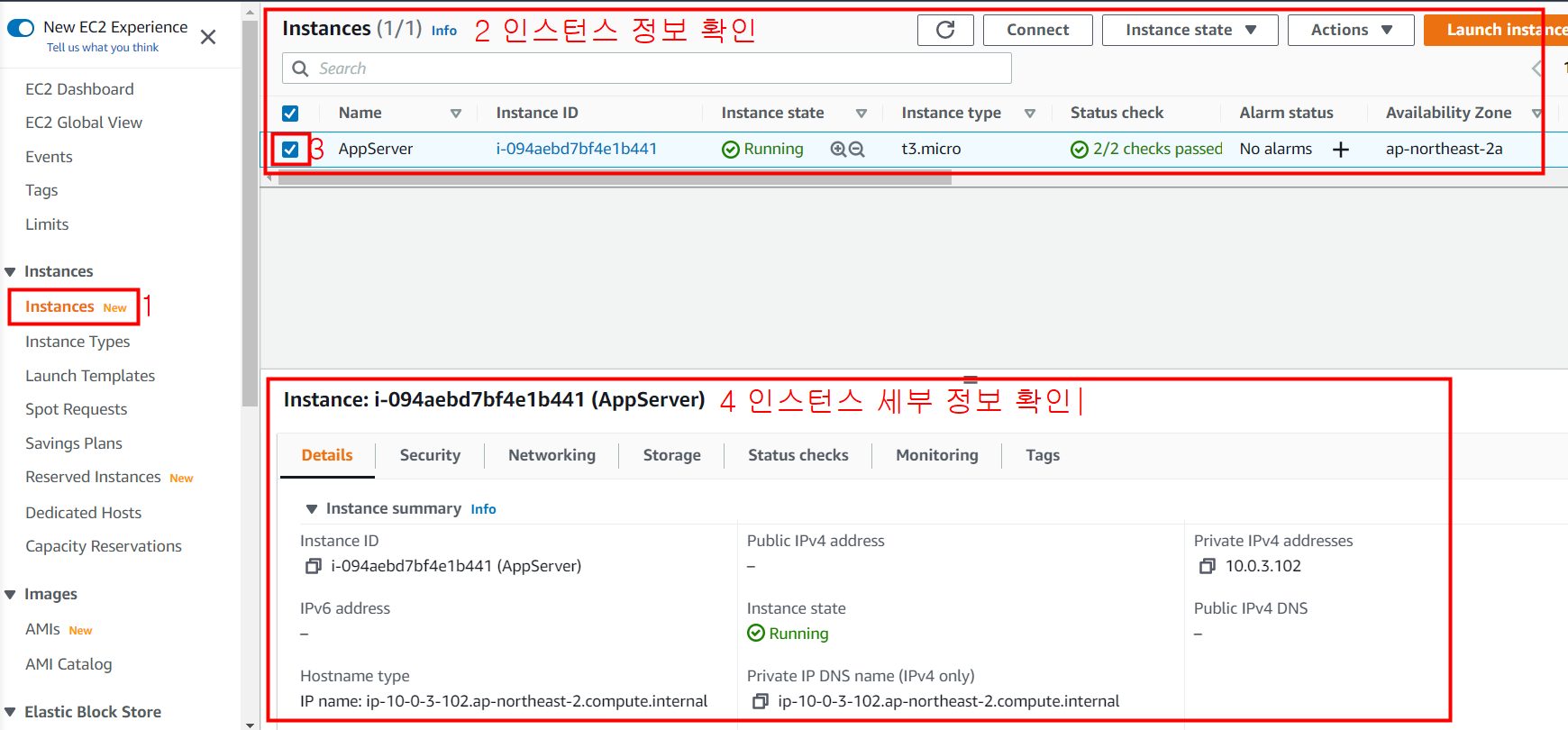Open the Storage tab

[x=672, y=455]
